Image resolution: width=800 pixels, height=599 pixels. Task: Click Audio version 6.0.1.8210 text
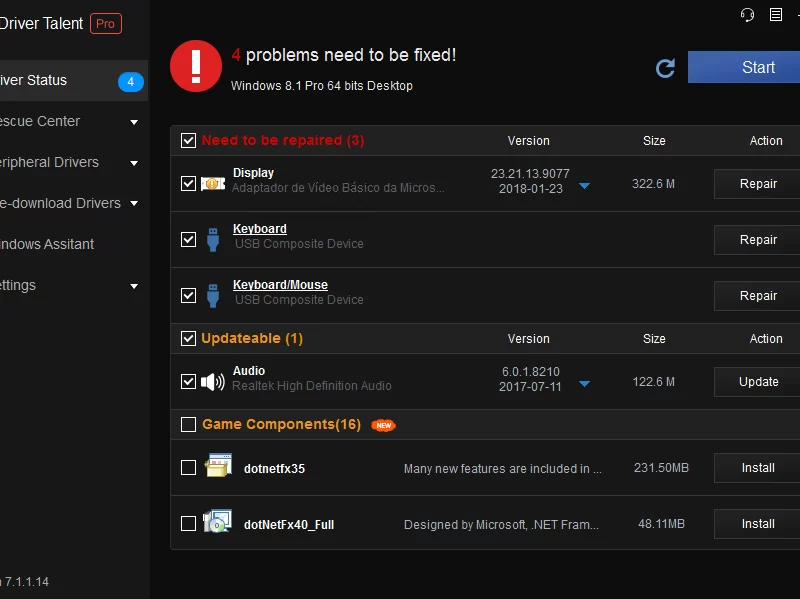(531, 371)
